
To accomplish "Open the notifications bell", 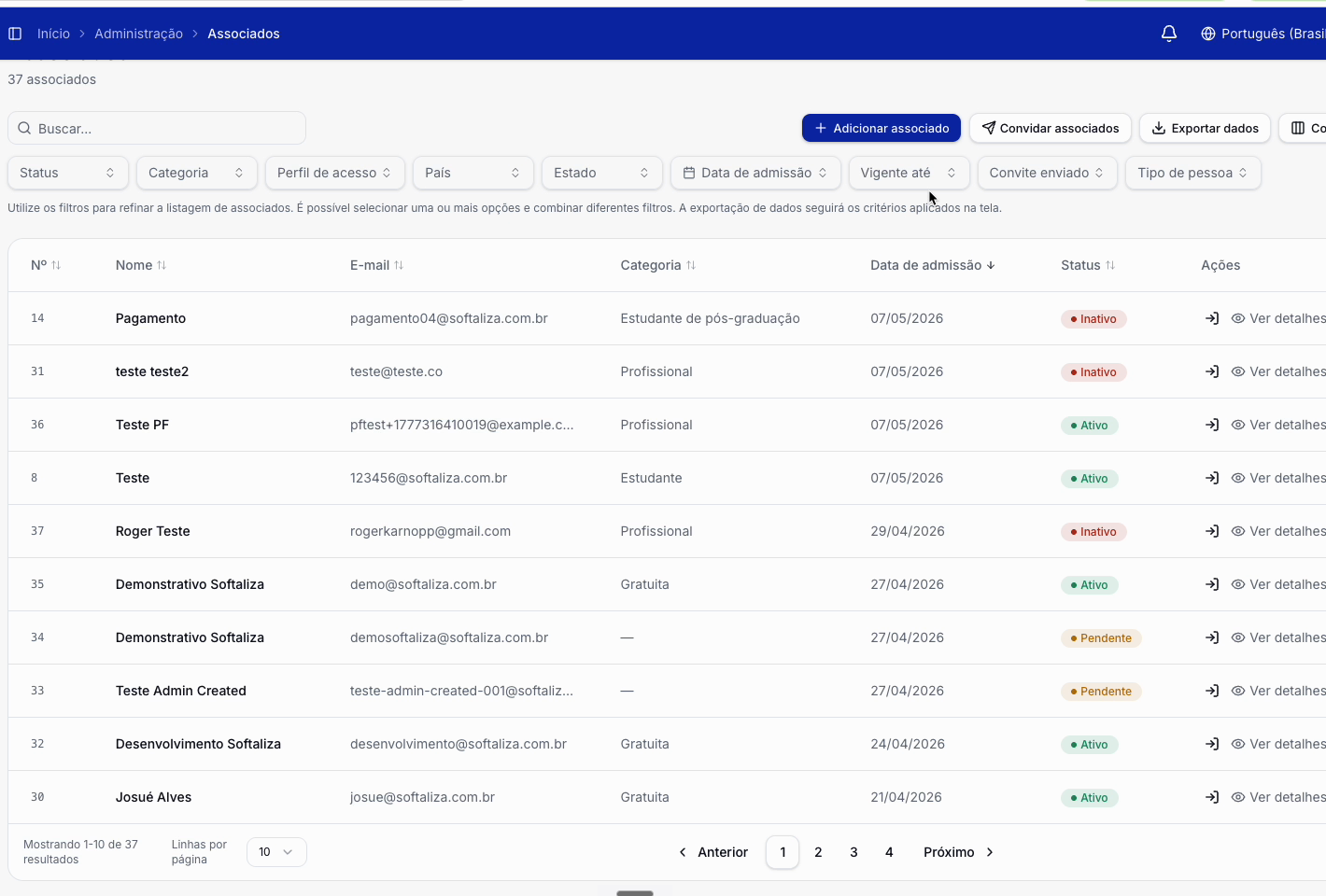I will pyautogui.click(x=1169, y=34).
